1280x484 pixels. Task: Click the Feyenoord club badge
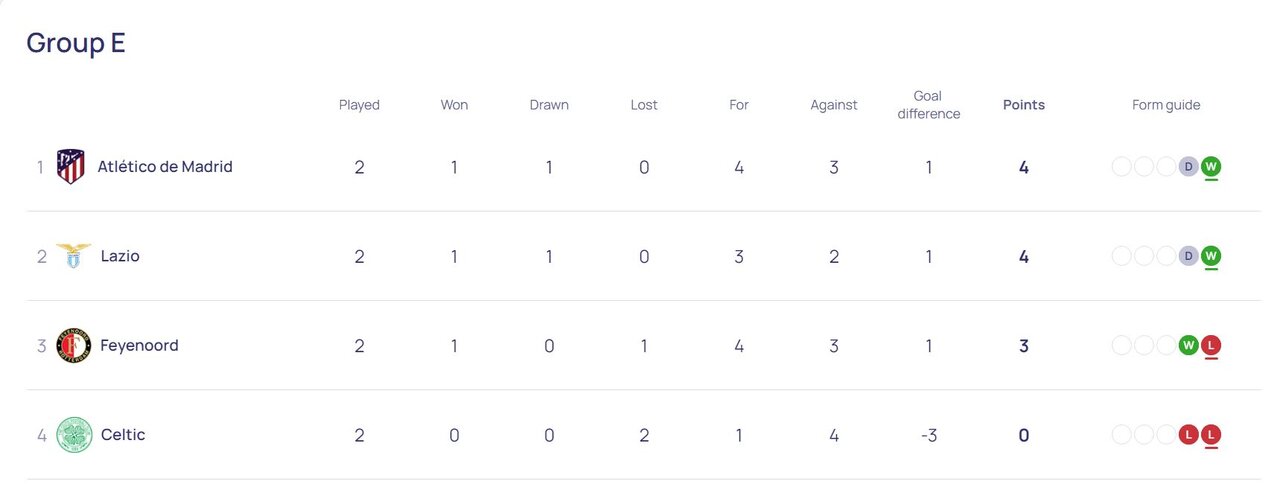coord(73,345)
